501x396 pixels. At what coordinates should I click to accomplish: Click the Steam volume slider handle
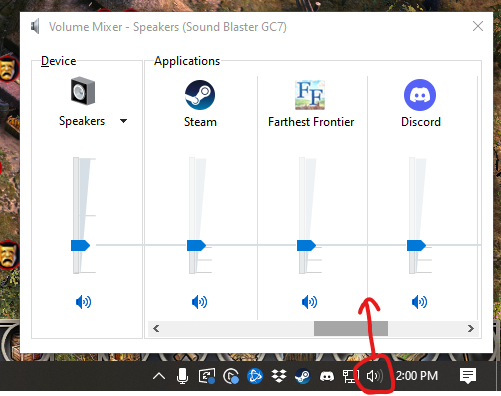[196, 246]
